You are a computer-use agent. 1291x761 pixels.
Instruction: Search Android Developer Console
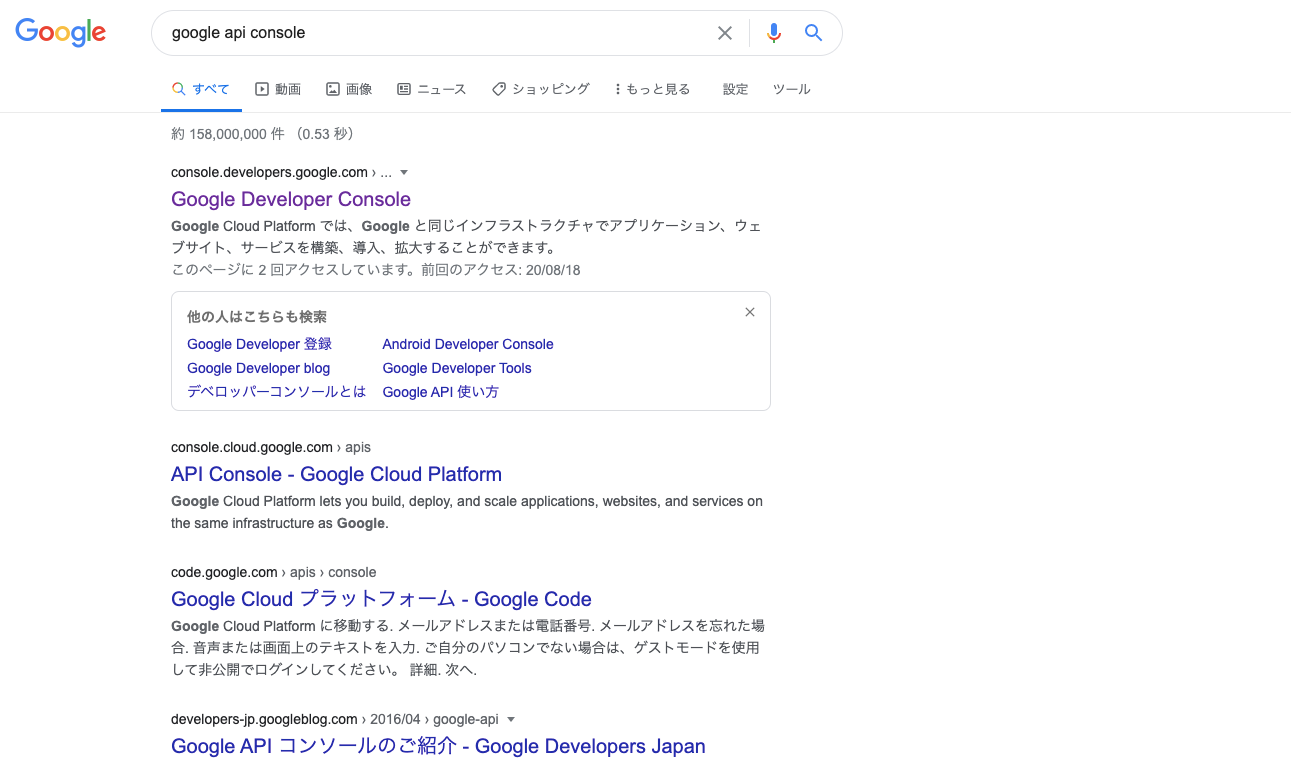(x=468, y=344)
